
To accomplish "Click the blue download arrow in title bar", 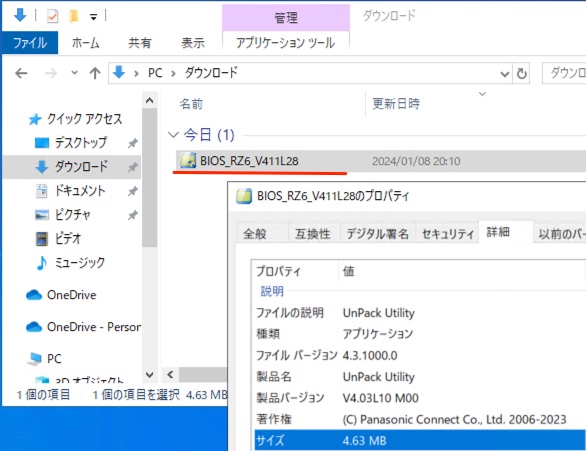I will tap(20, 15).
